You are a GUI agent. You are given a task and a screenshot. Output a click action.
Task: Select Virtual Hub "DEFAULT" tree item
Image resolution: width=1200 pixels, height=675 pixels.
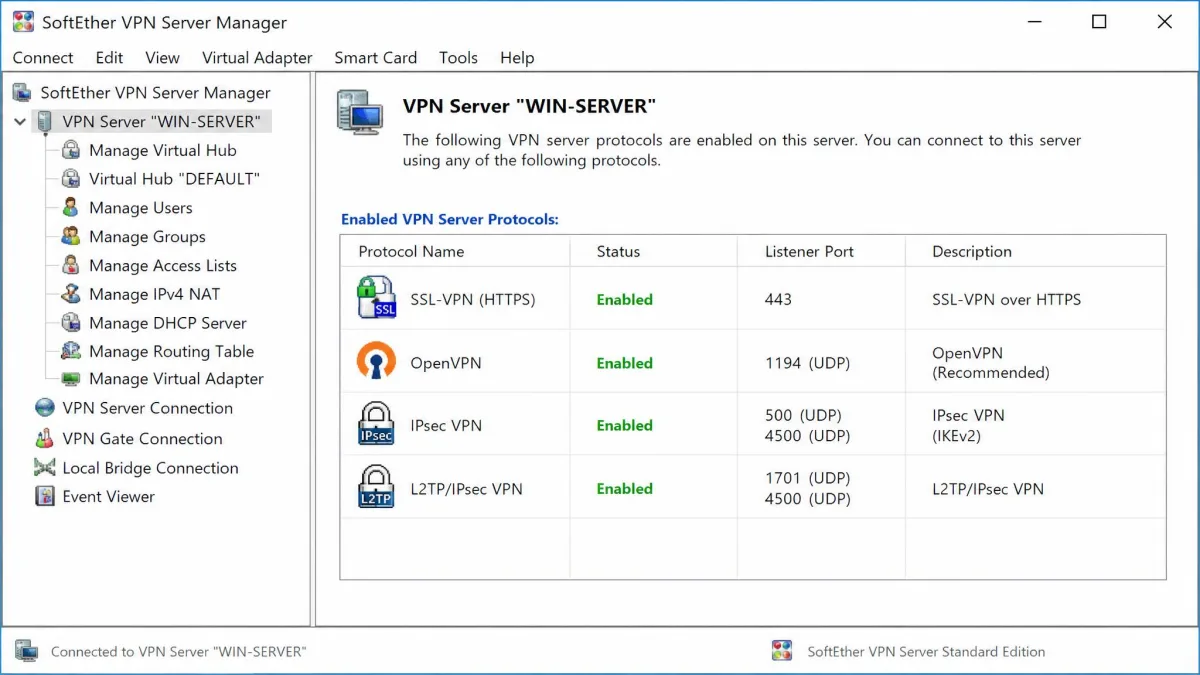[174, 179]
